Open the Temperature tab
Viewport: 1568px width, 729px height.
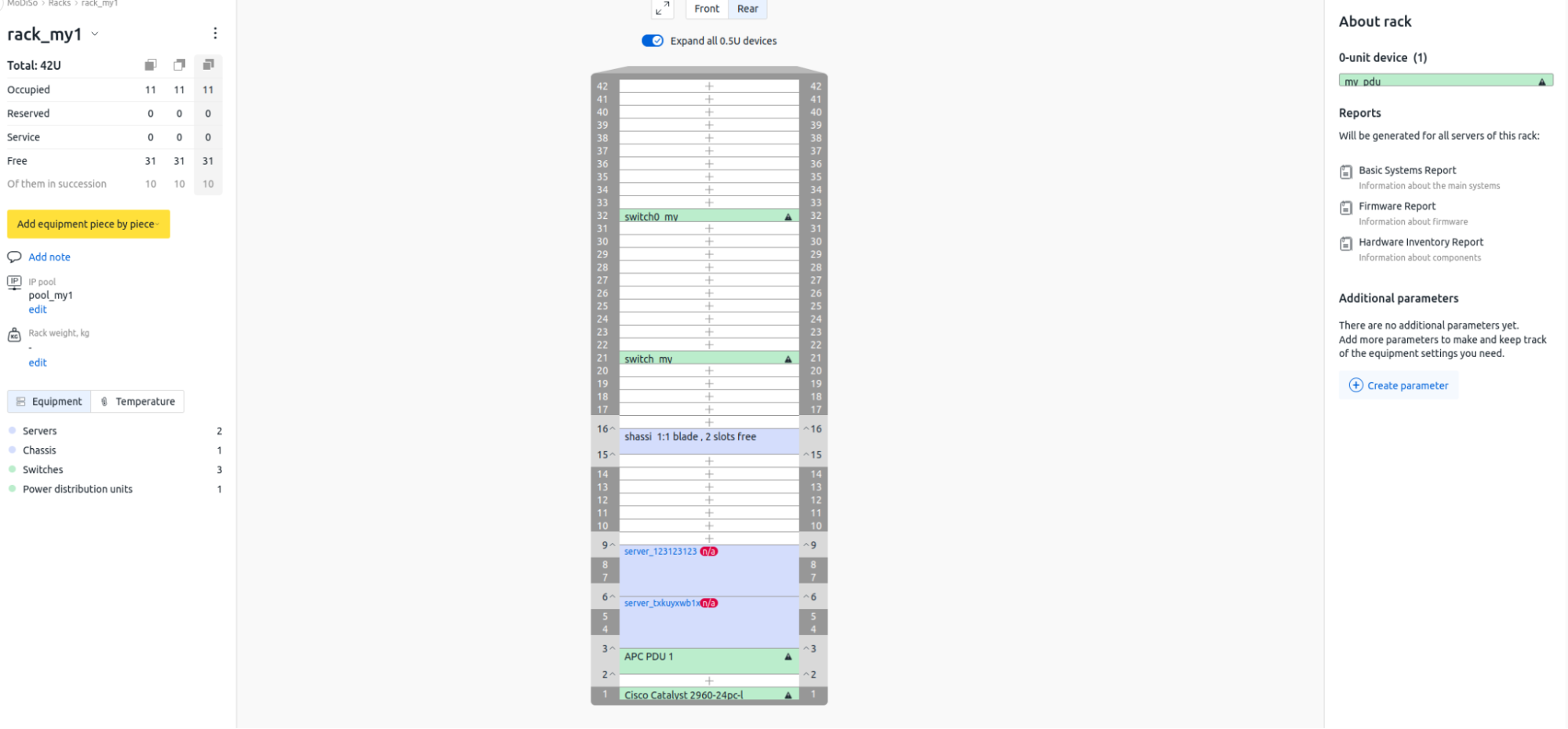(x=138, y=402)
